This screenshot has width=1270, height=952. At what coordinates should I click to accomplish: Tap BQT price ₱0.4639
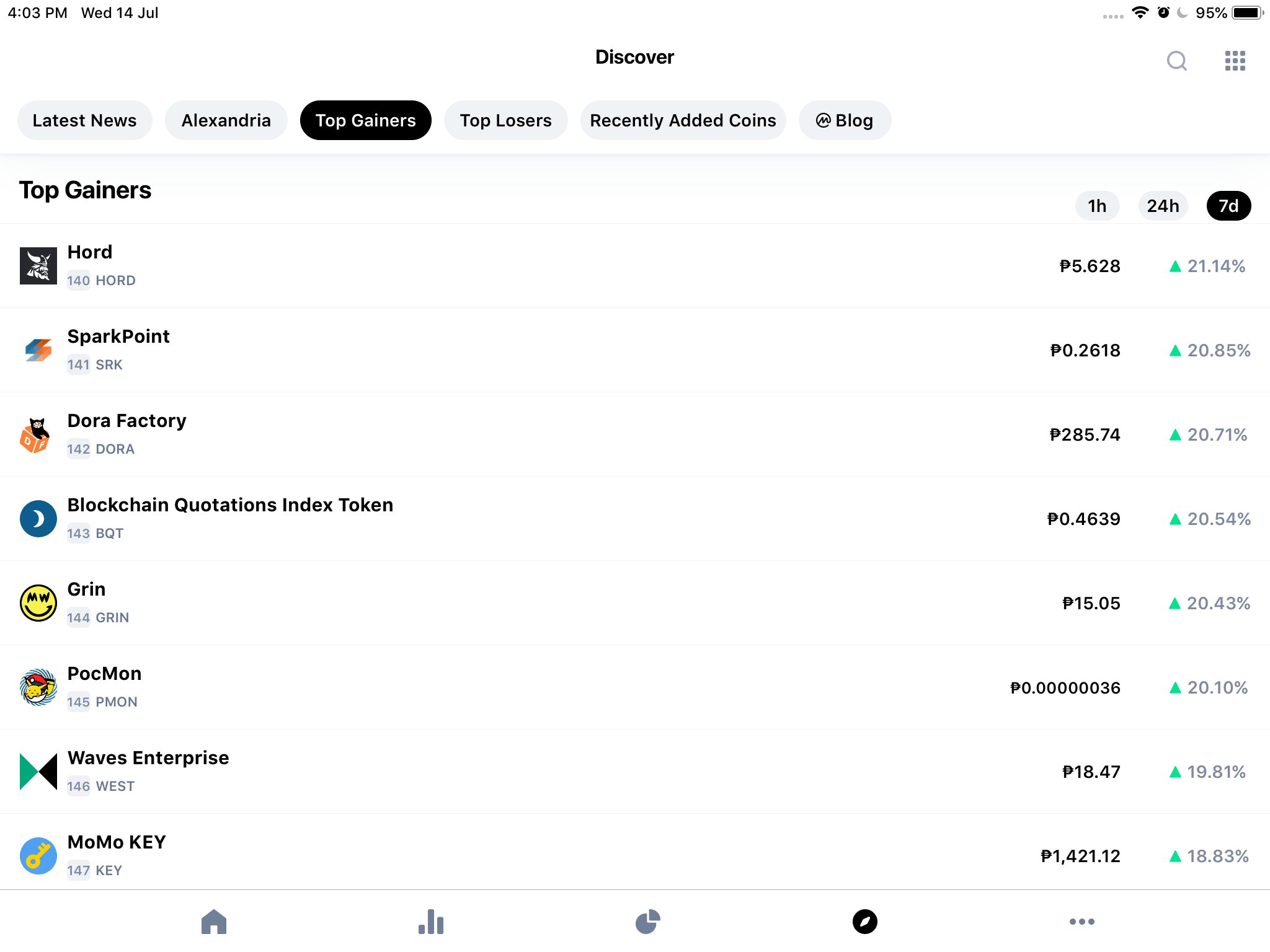point(1083,519)
